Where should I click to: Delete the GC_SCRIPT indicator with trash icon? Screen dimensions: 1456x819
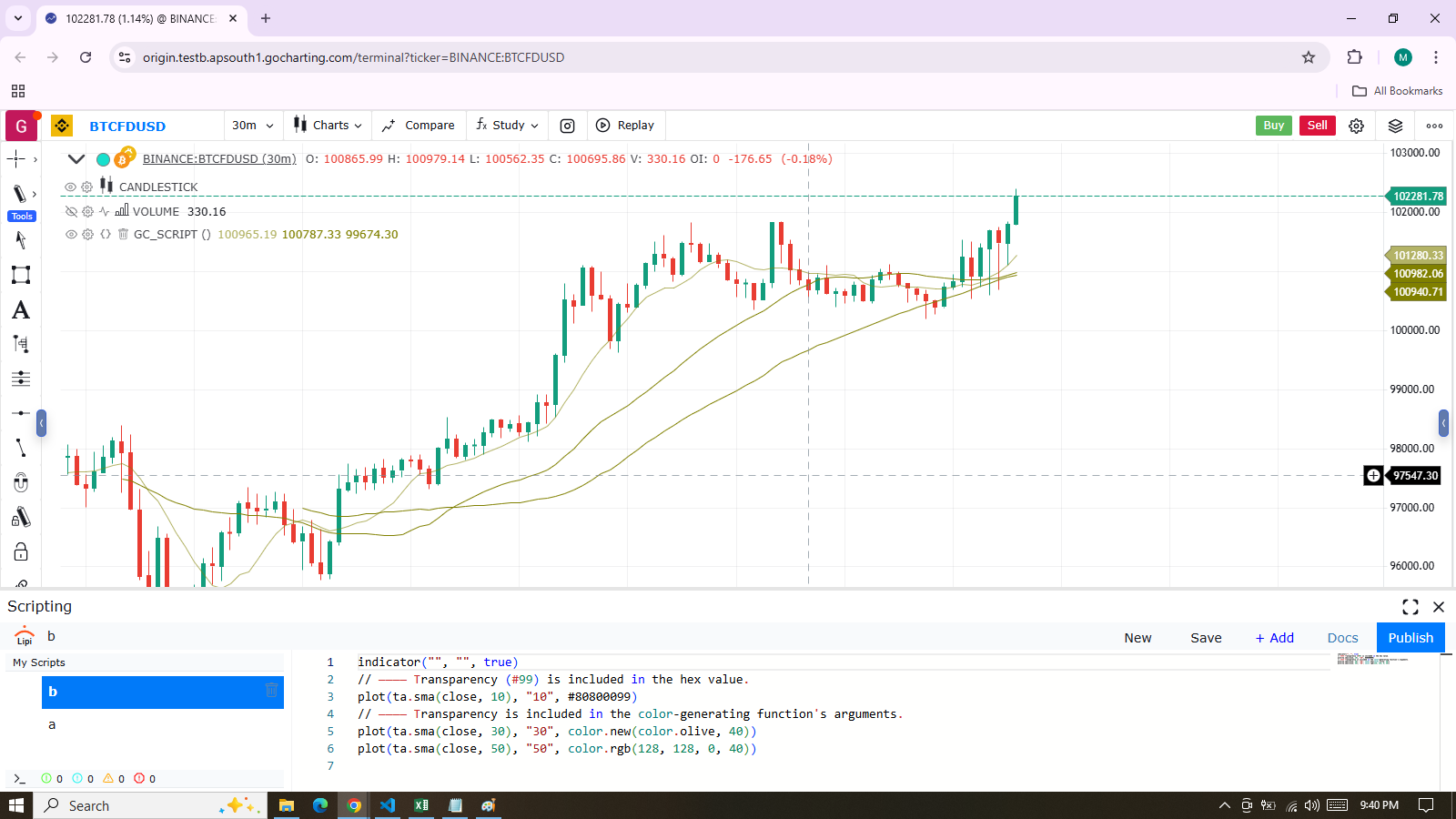pos(123,234)
